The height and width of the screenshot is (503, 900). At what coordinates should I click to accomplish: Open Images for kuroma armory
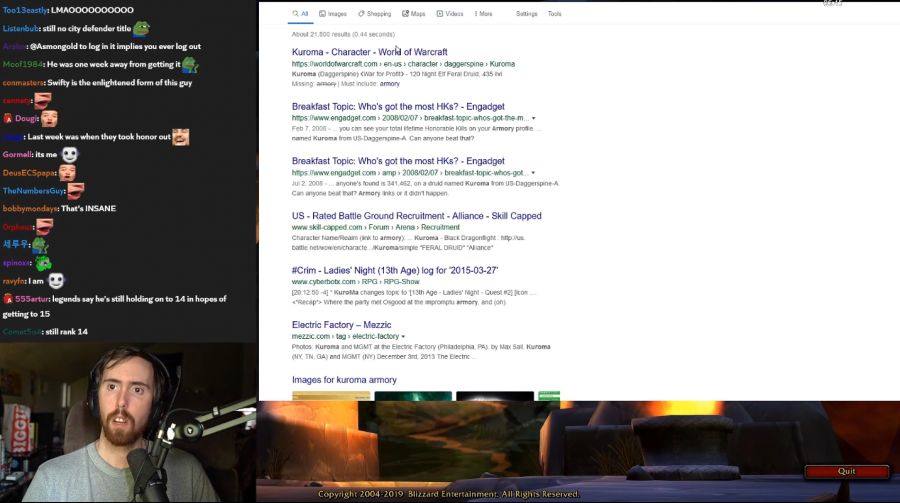point(344,380)
